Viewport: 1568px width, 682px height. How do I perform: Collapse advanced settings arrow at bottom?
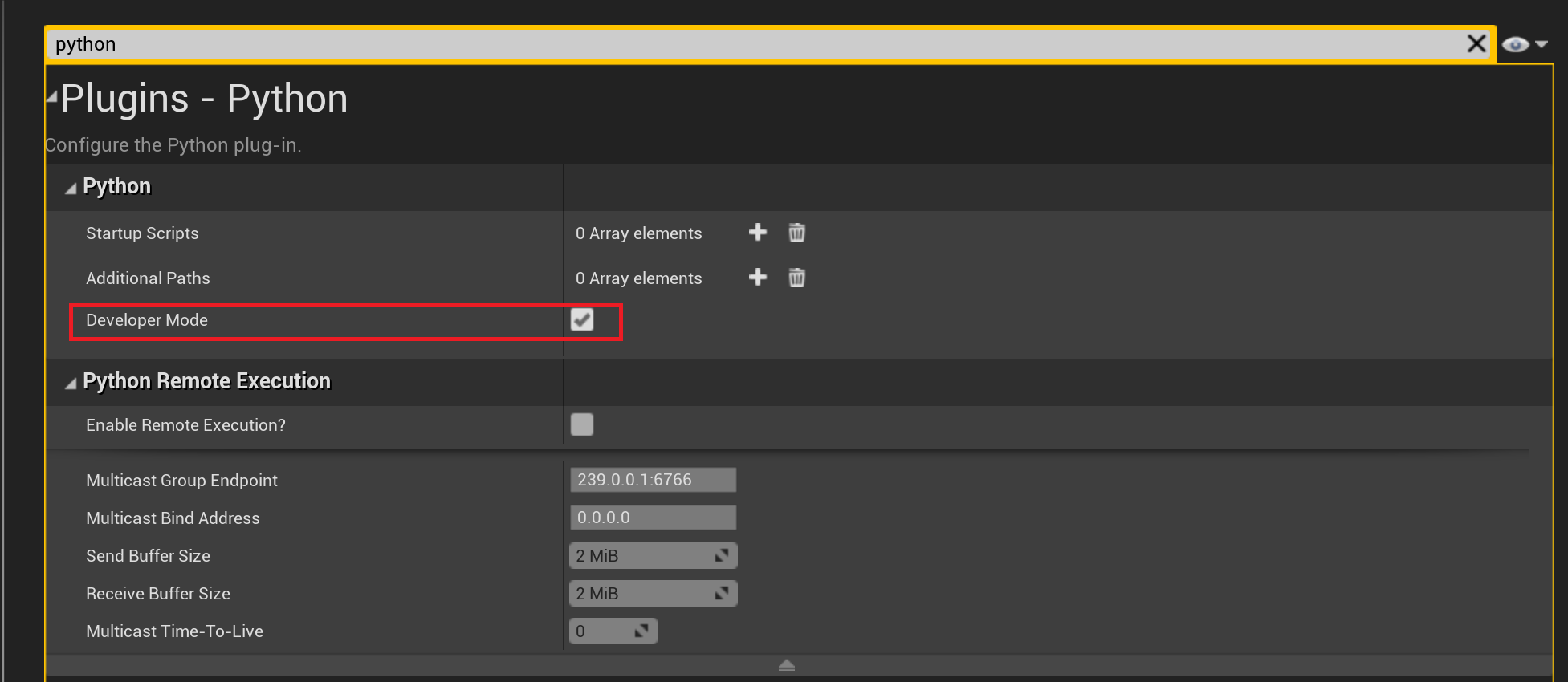(x=787, y=665)
